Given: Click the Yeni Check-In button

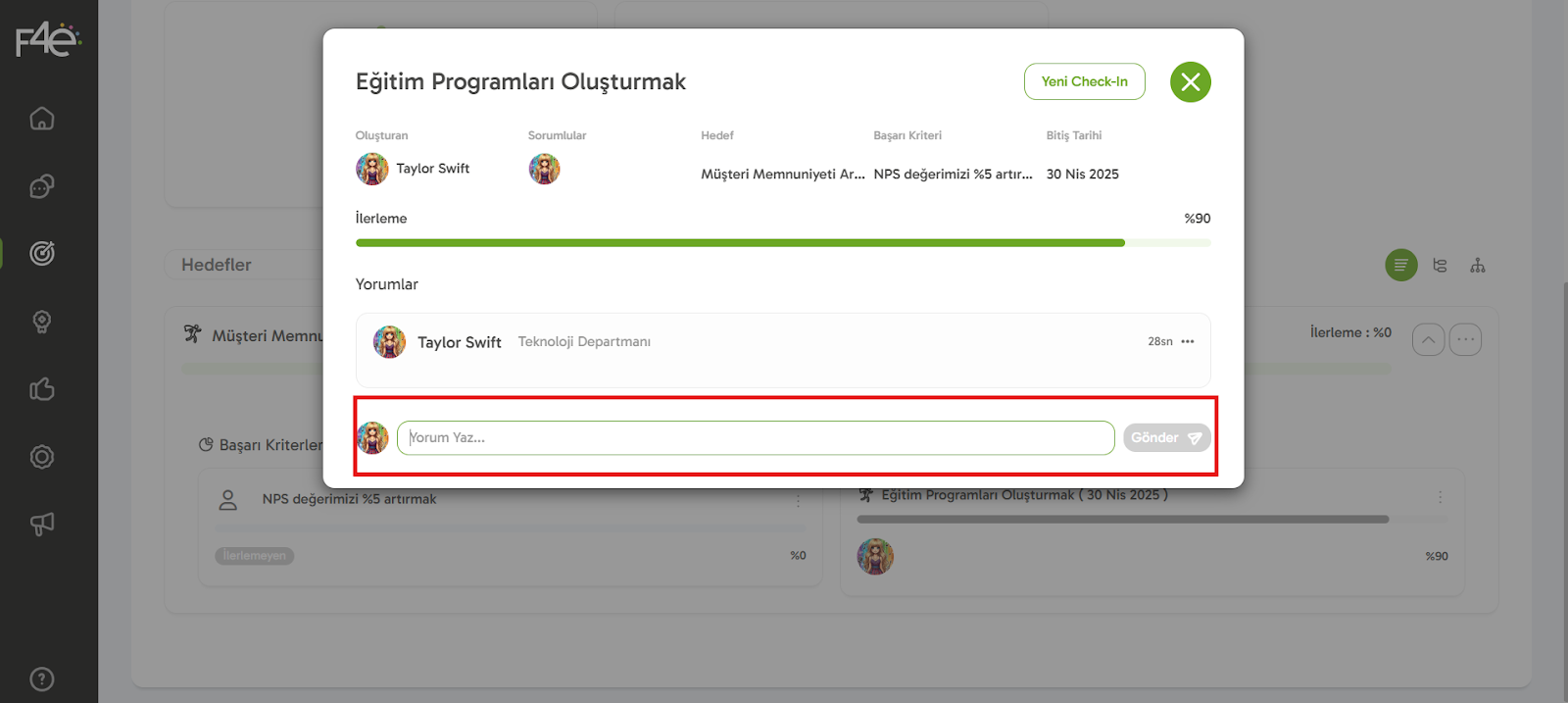Looking at the screenshot, I should [x=1084, y=81].
